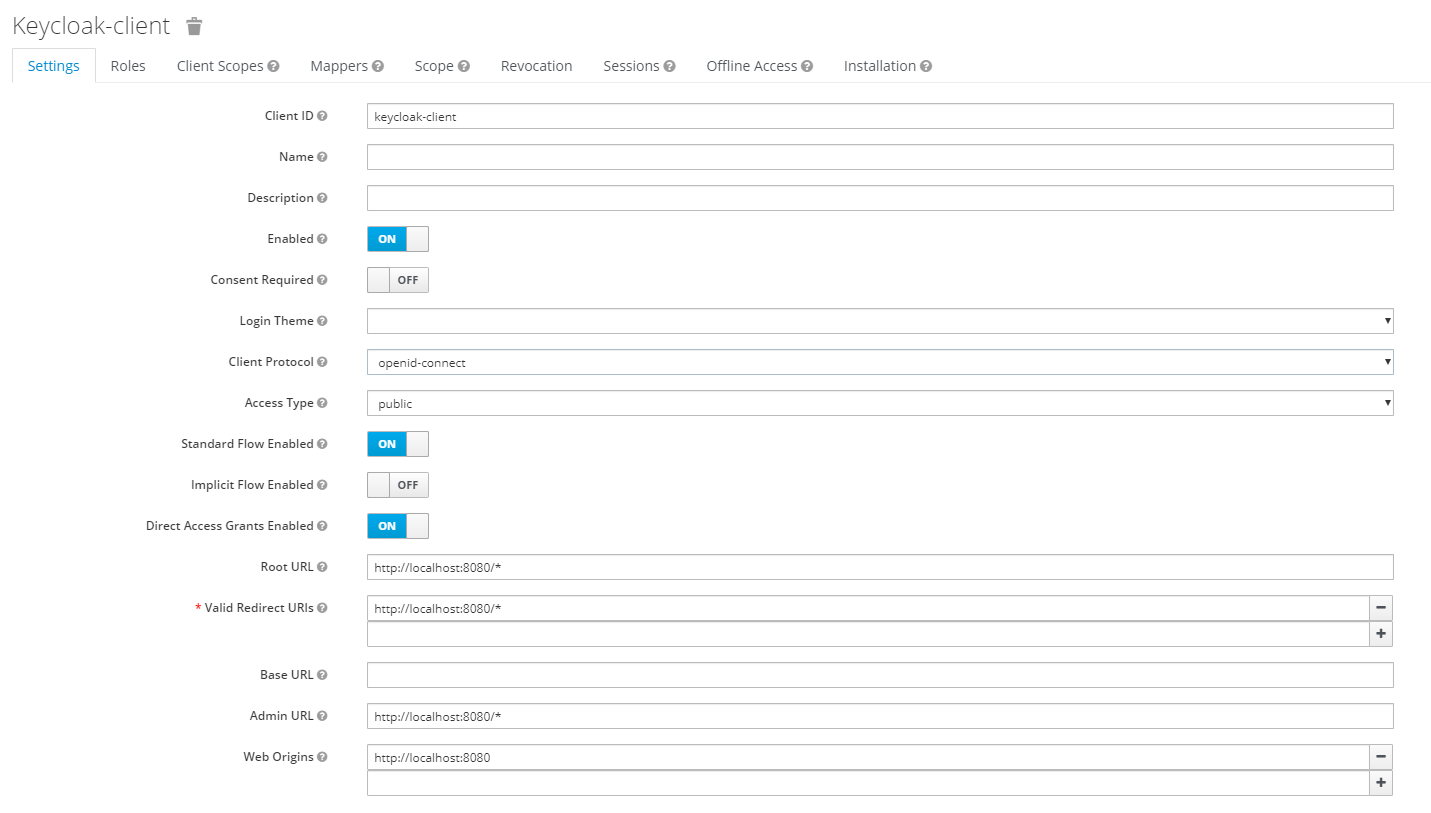
Task: Click help icon on Installation tab
Action: point(926,66)
